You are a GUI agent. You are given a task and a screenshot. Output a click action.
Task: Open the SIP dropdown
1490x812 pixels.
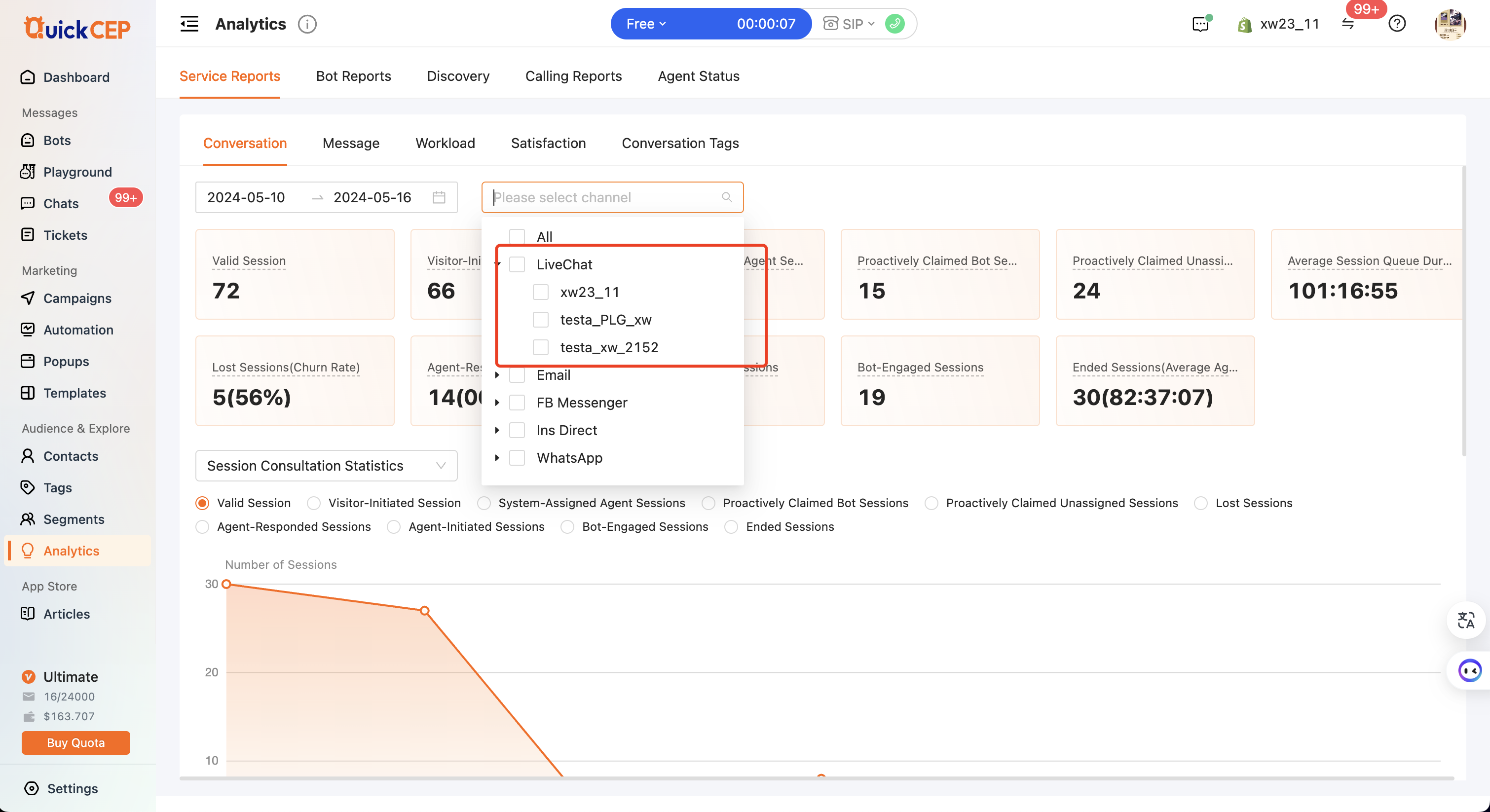tap(849, 24)
